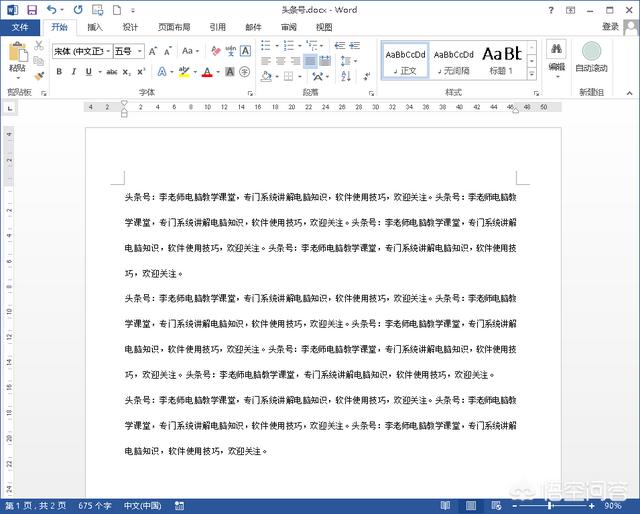Select the Format Painter brush icon
640x514 pixels.
click(x=39, y=76)
